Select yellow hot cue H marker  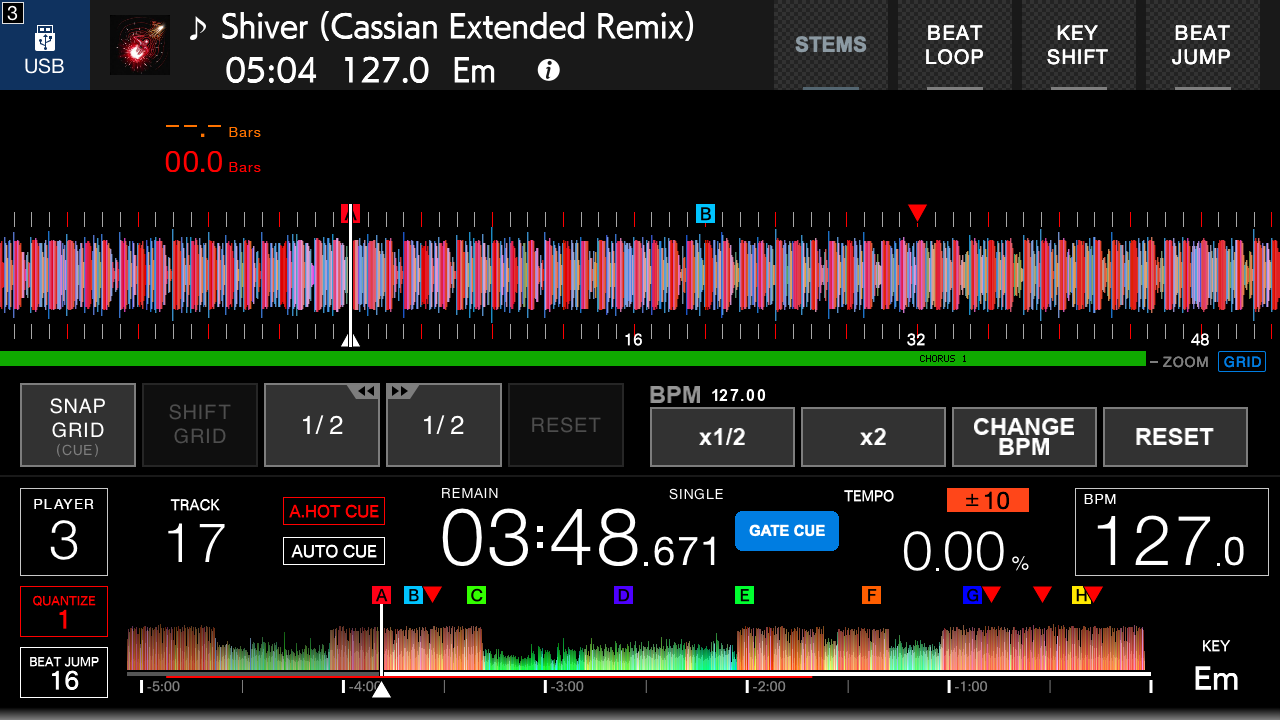tap(1081, 595)
